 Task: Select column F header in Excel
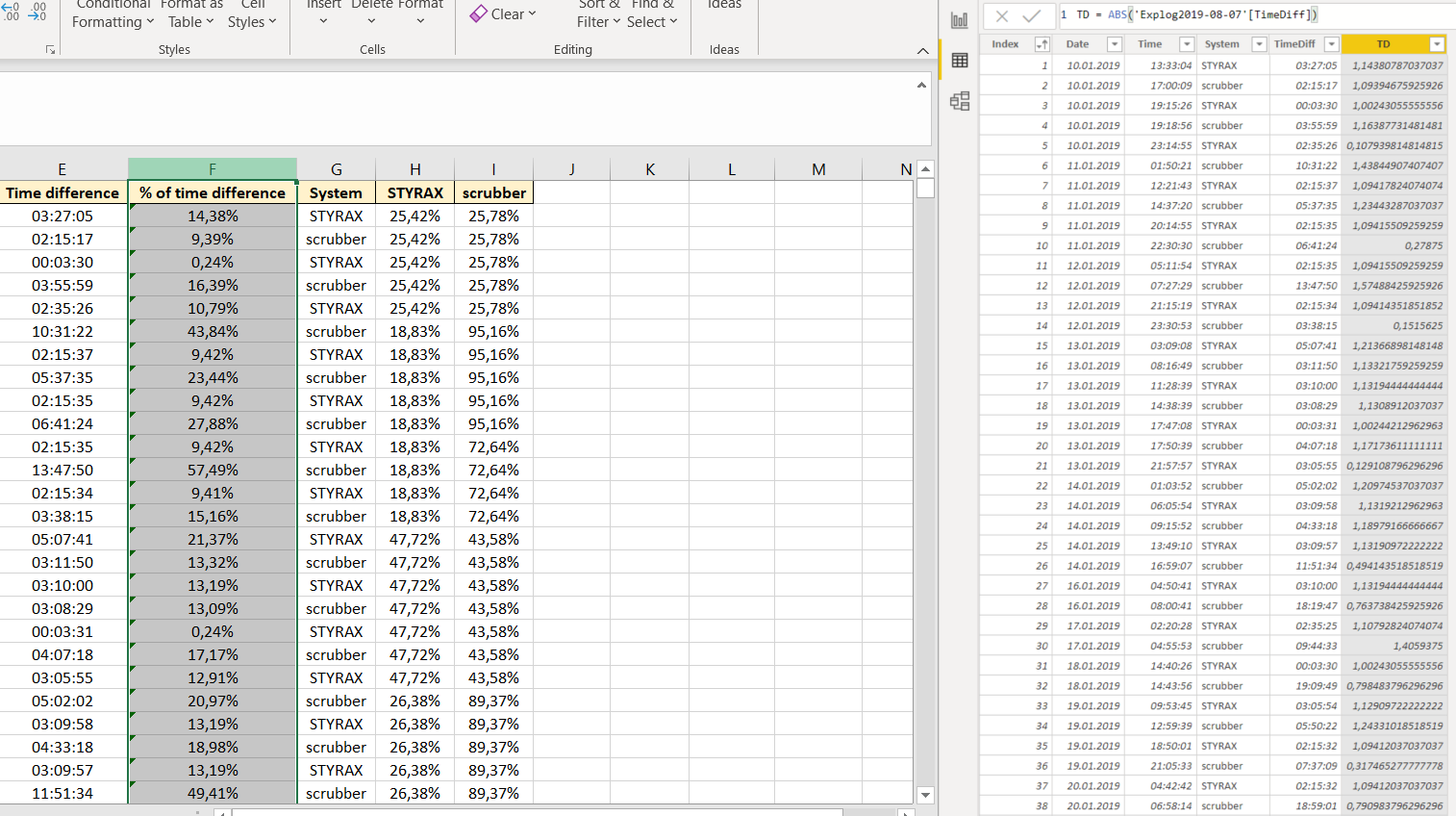[213, 169]
